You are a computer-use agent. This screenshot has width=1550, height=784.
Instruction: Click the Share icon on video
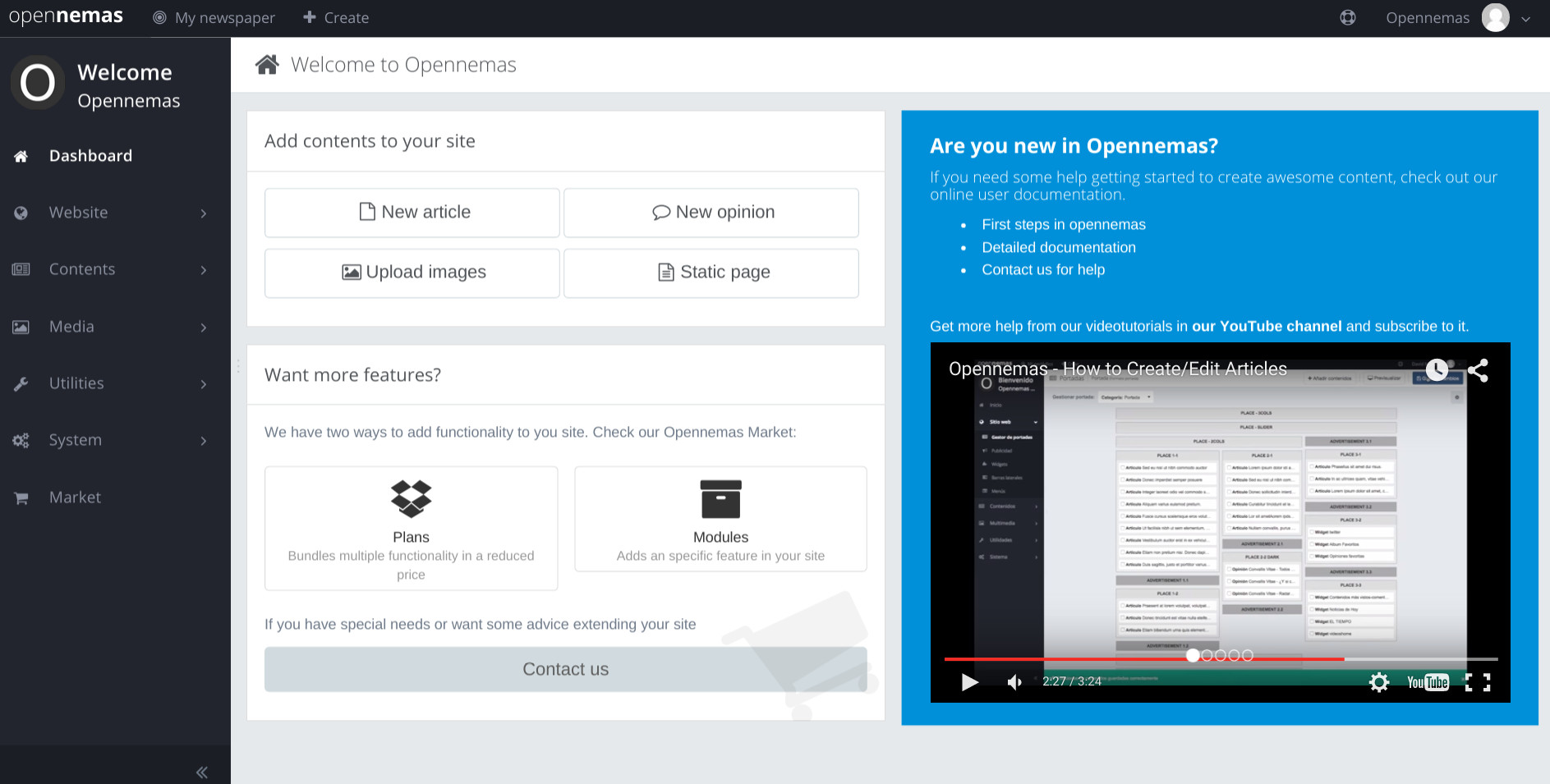point(1478,370)
